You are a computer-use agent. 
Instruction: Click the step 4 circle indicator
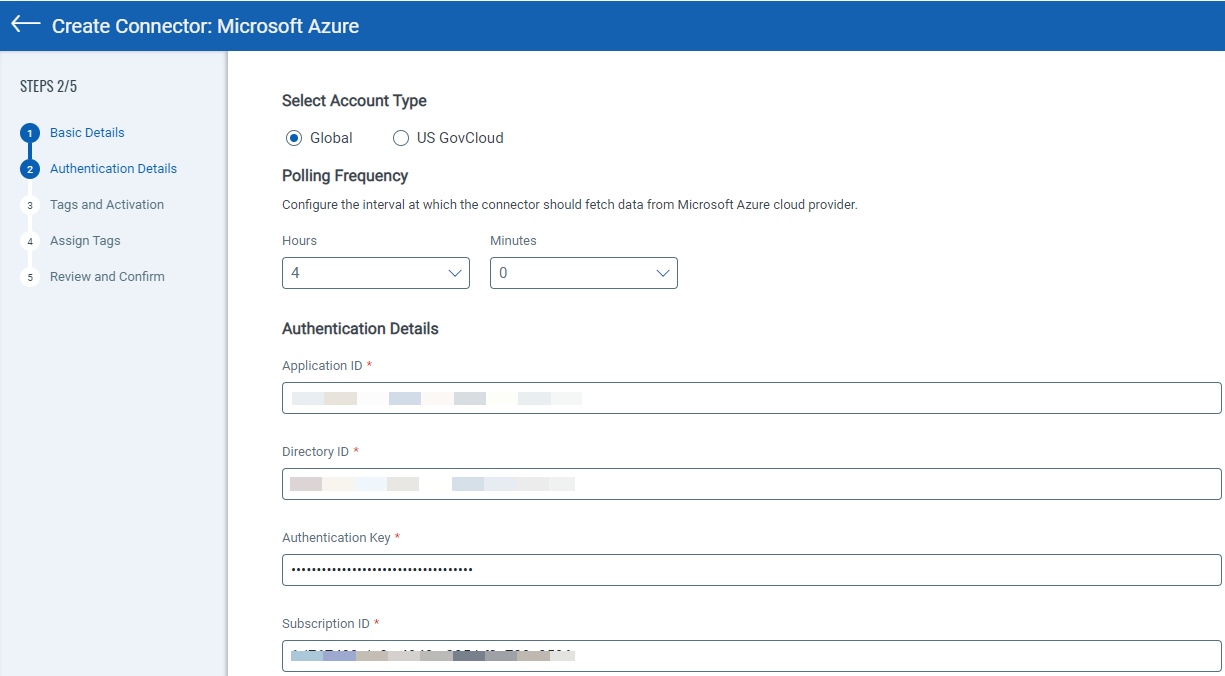[29, 240]
